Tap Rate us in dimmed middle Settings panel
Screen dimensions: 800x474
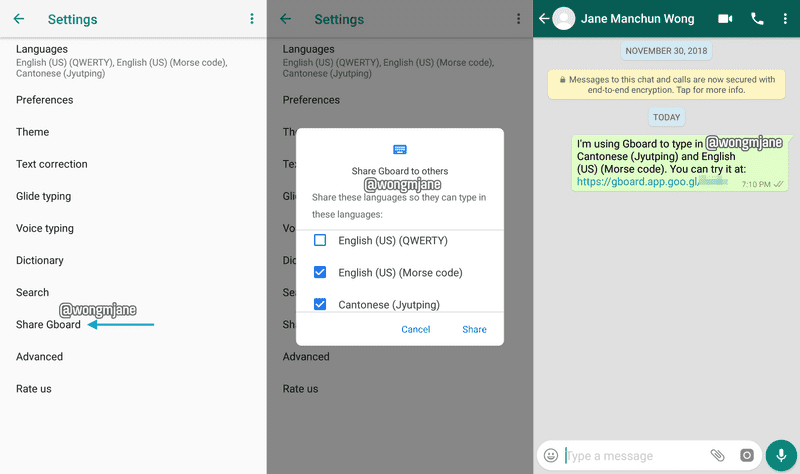[301, 389]
